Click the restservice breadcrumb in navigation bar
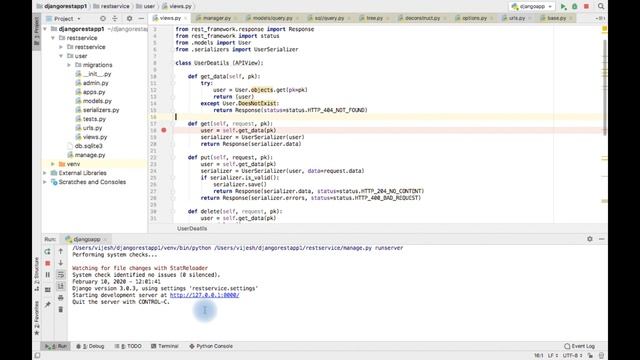This screenshot has height=360, width=640. [111, 7]
